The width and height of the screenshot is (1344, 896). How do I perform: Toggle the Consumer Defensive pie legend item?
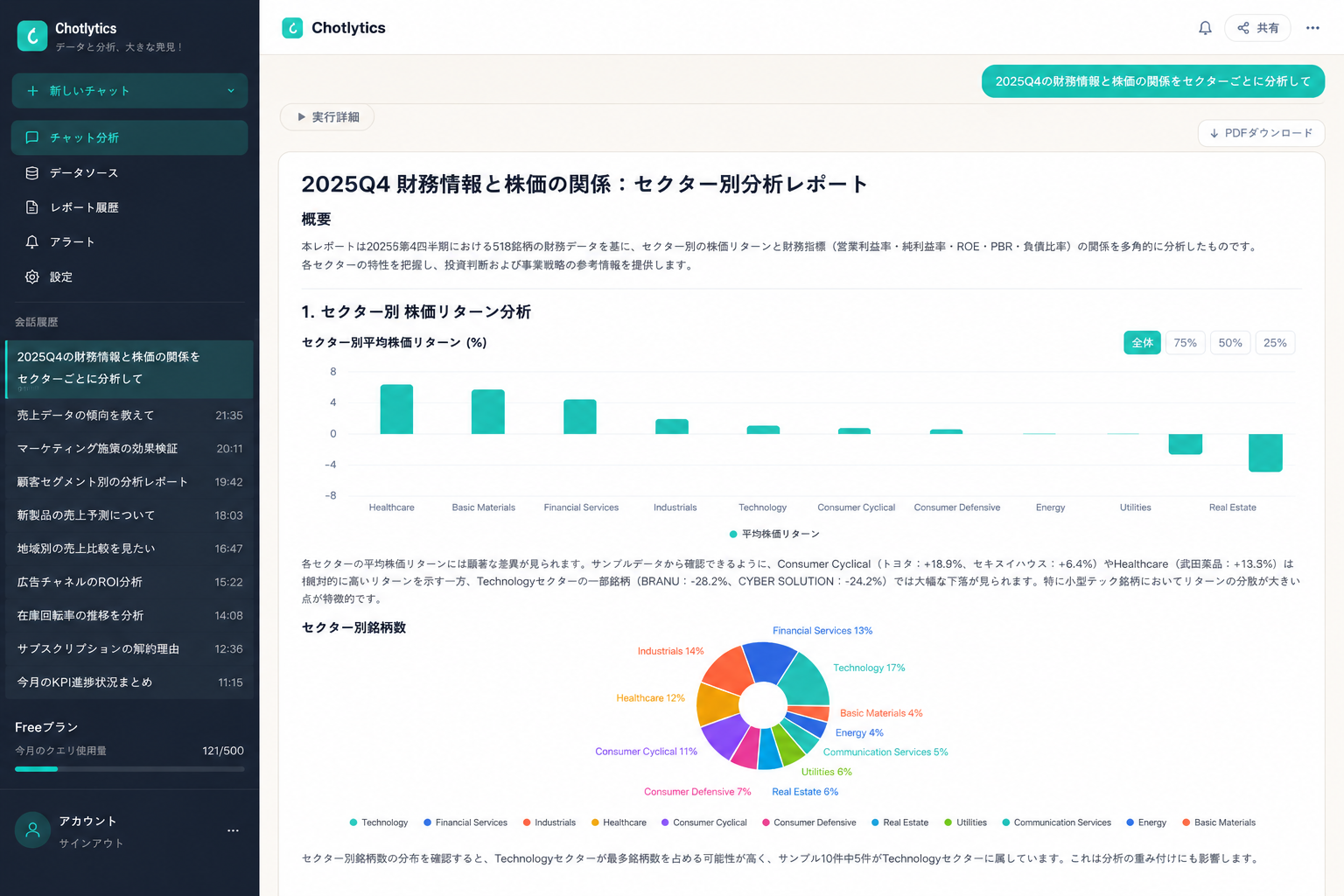click(x=808, y=822)
